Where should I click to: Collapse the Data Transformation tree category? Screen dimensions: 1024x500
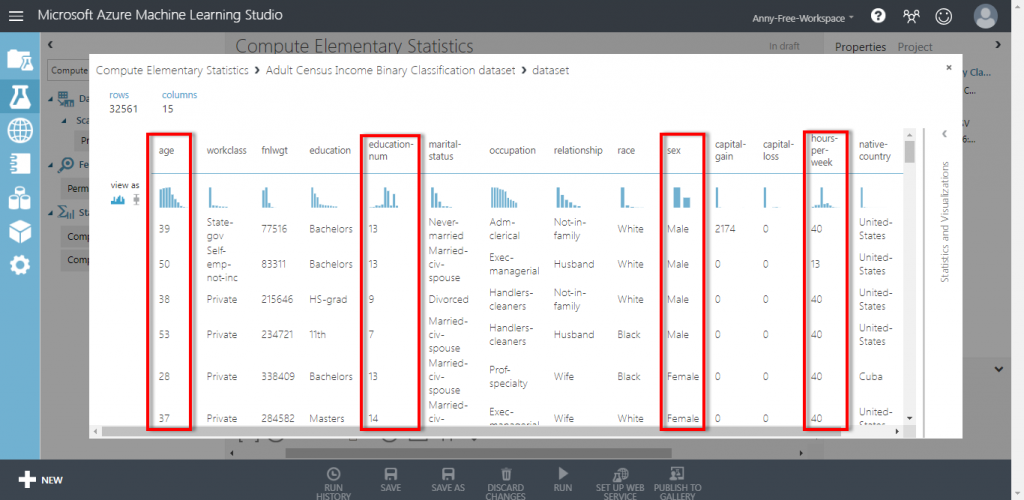point(51,99)
